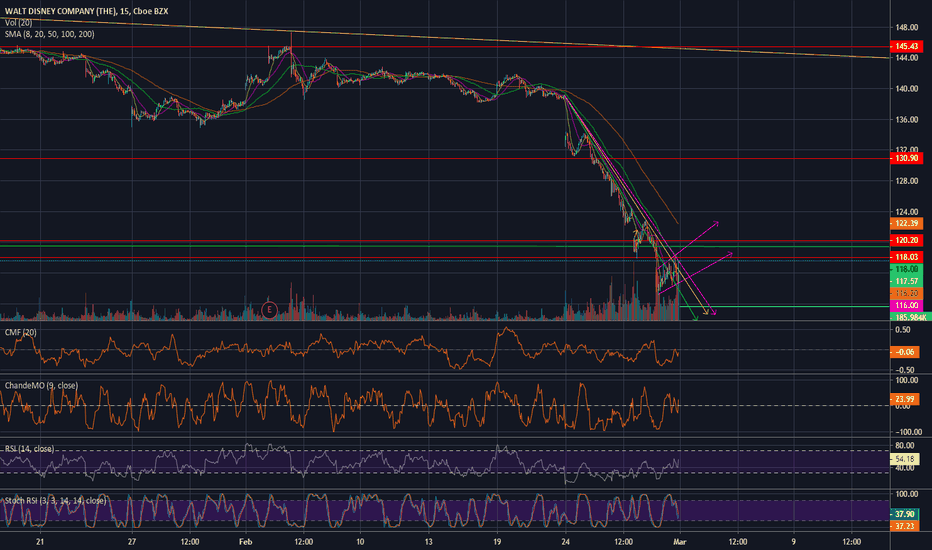Click the Stoch RSI value label 37.90
This screenshot has height=550, width=932.
pyautogui.click(x=905, y=514)
